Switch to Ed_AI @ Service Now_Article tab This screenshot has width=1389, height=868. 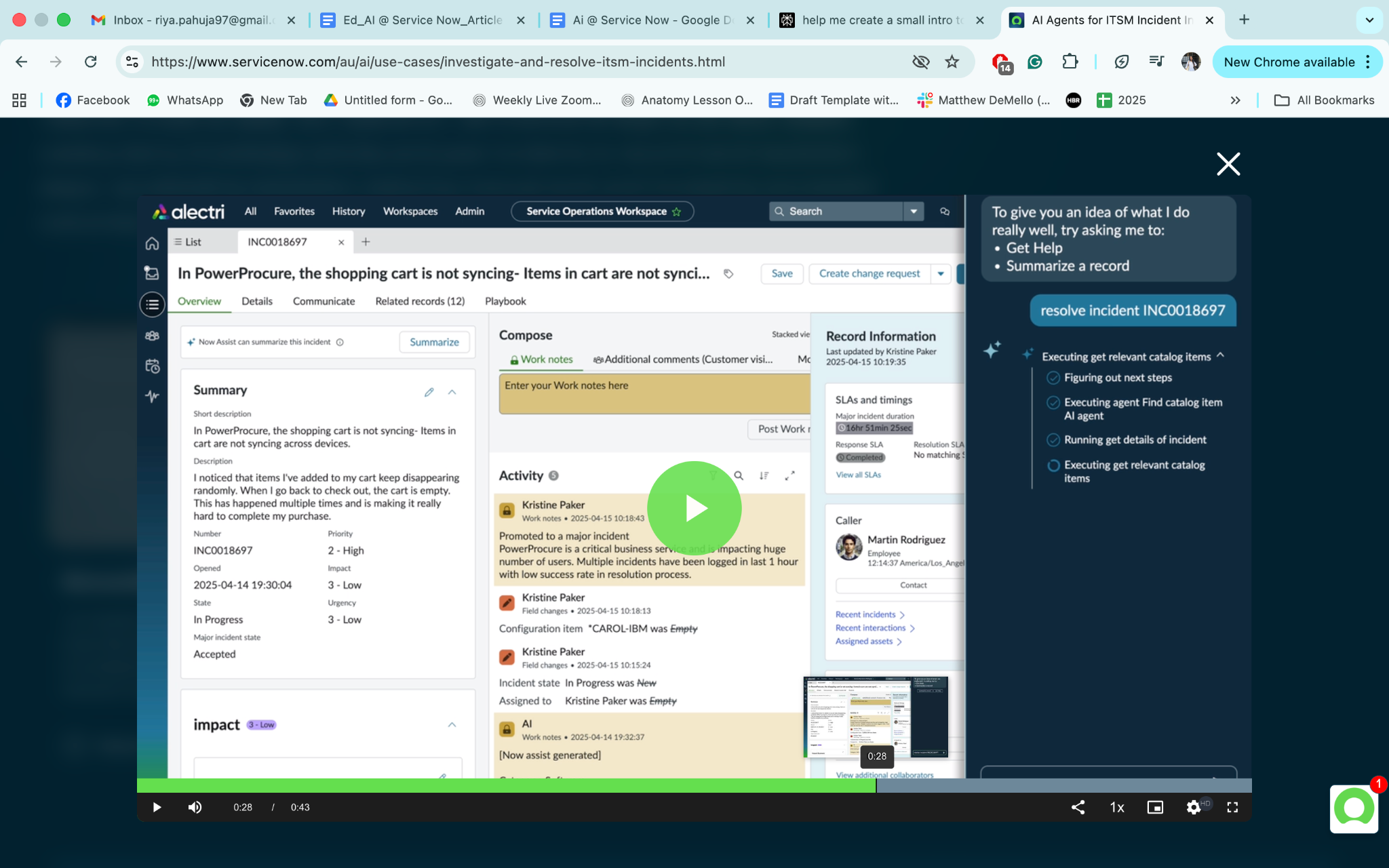(423, 20)
